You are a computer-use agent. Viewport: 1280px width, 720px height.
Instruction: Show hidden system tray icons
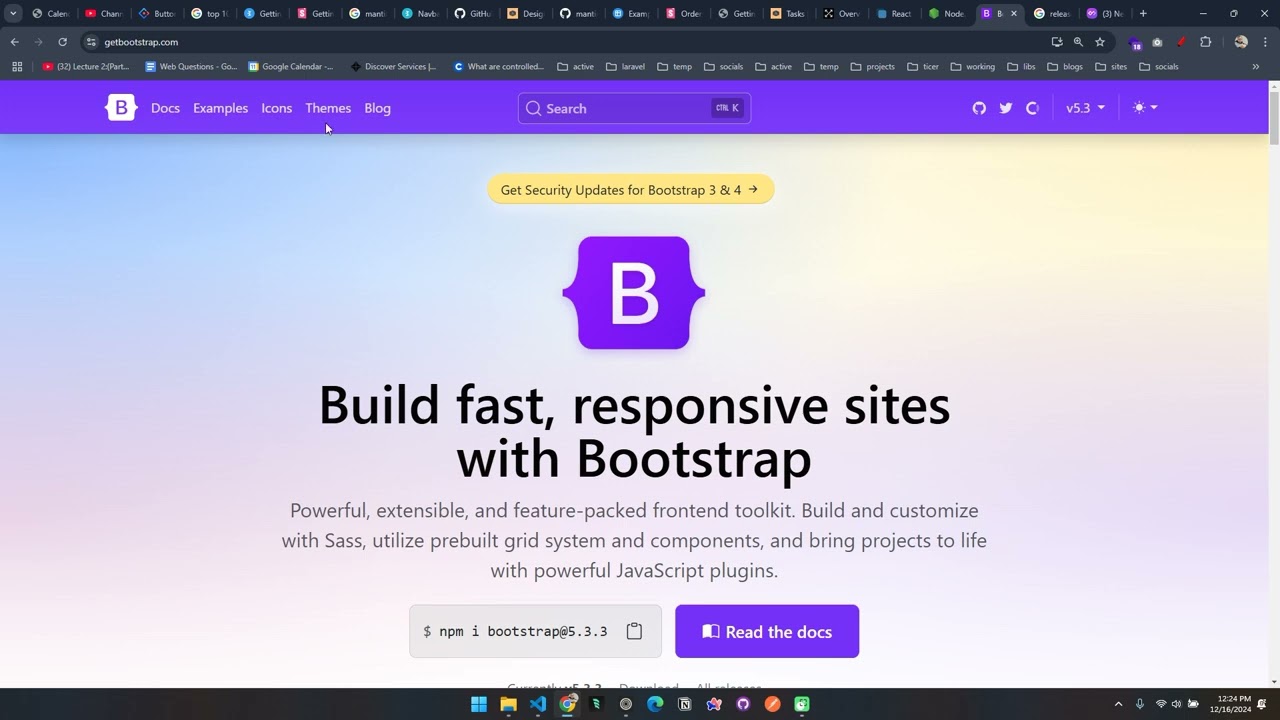pos(1118,704)
